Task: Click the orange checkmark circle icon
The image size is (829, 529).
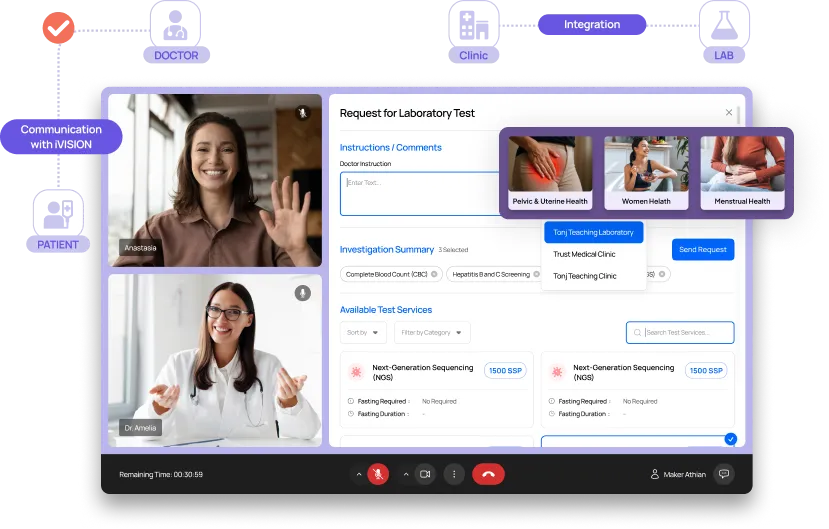Action: [x=58, y=28]
